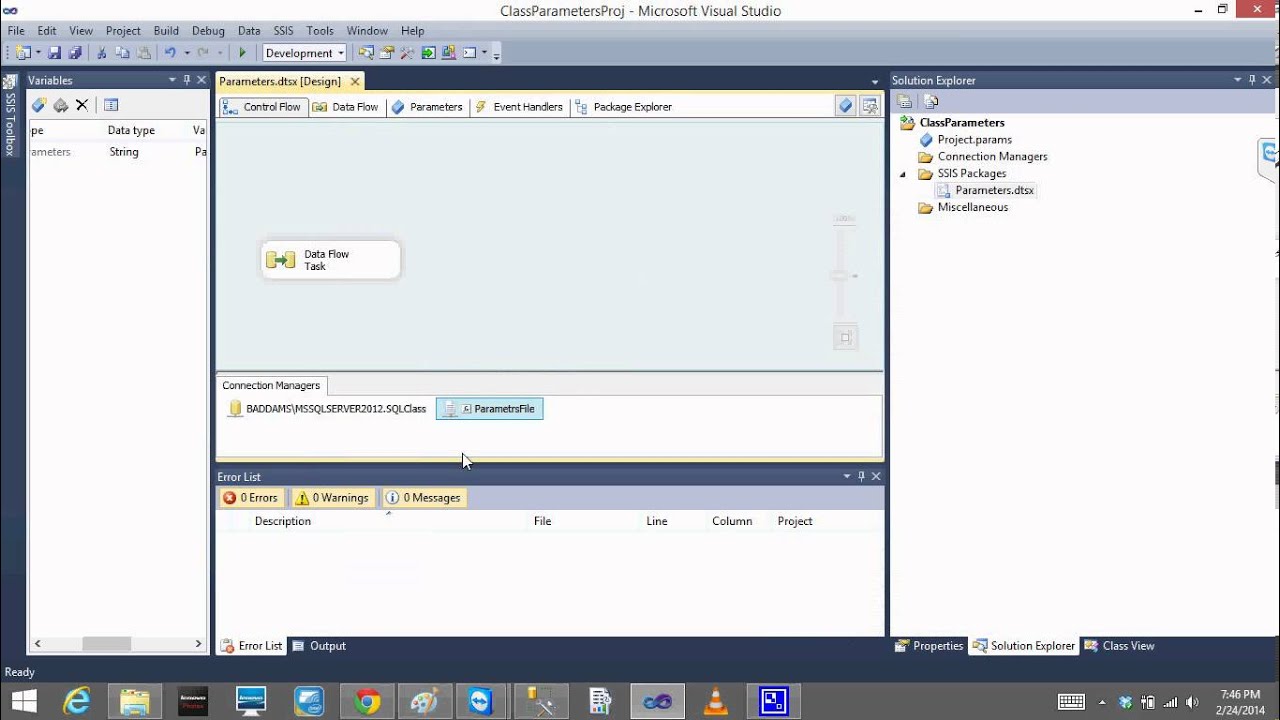Click the New Project toolbar icon
The width and height of the screenshot is (1280, 720).
click(x=23, y=53)
